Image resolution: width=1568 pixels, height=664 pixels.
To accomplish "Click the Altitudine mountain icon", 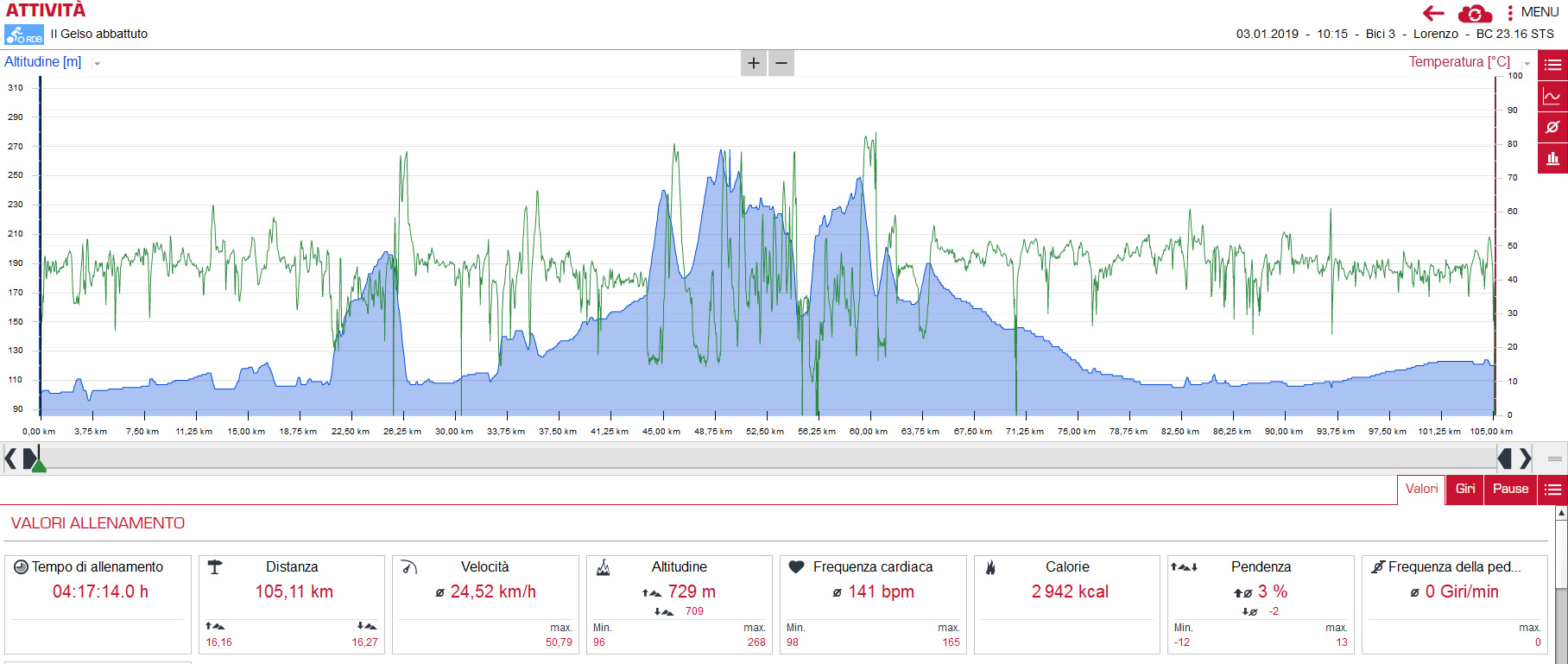I will pos(604,567).
